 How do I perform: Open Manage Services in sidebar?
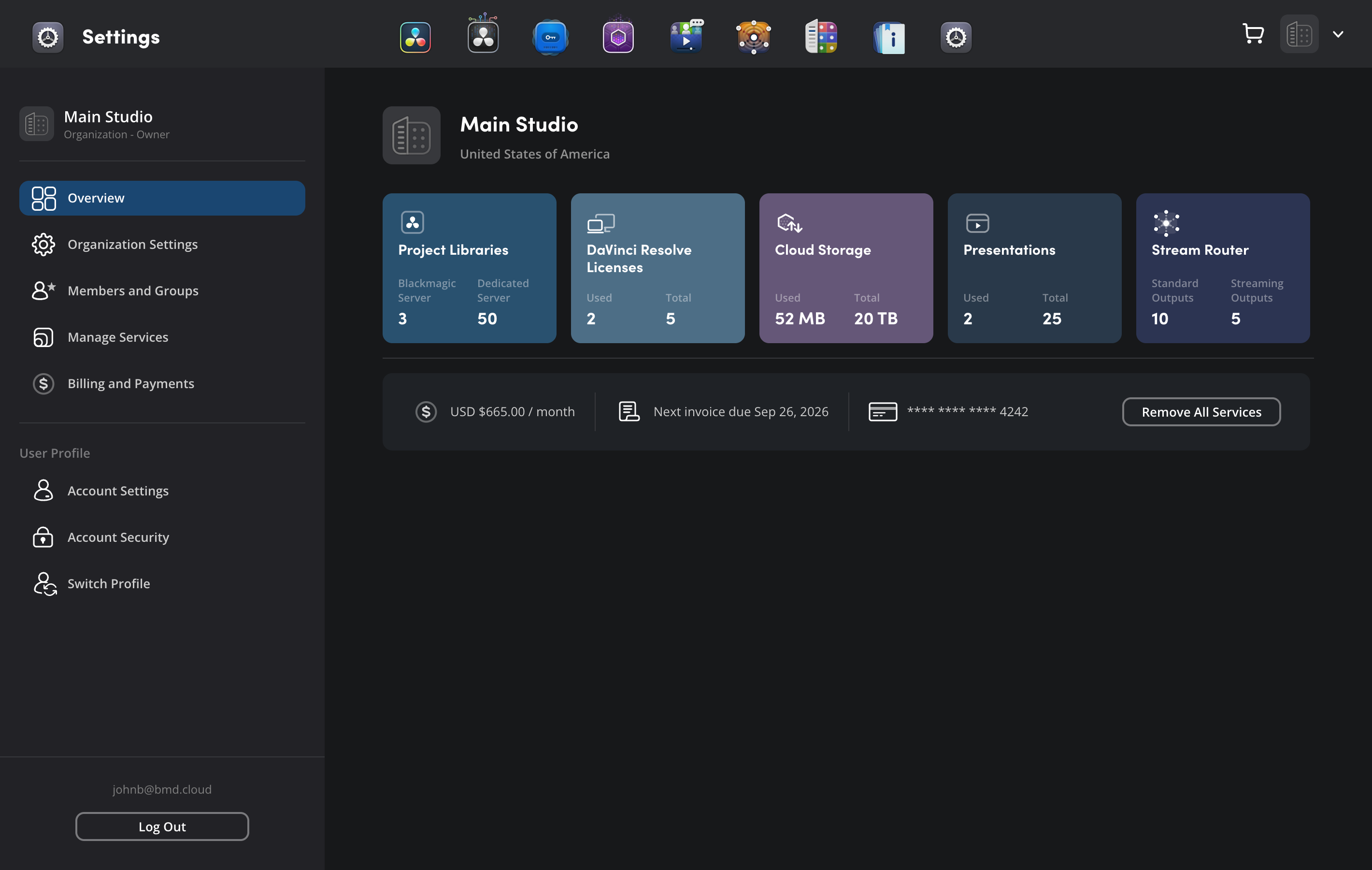[162, 337]
